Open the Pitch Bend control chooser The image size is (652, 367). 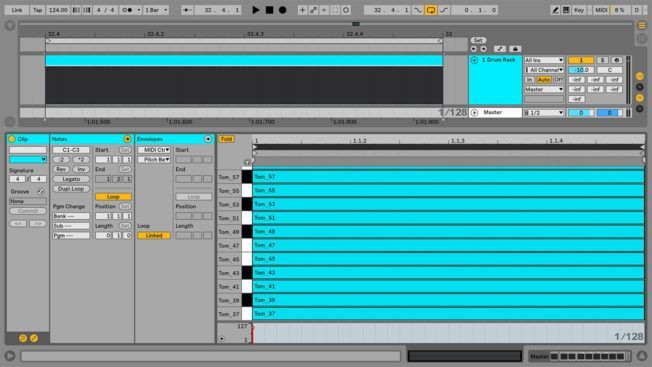pyautogui.click(x=154, y=160)
